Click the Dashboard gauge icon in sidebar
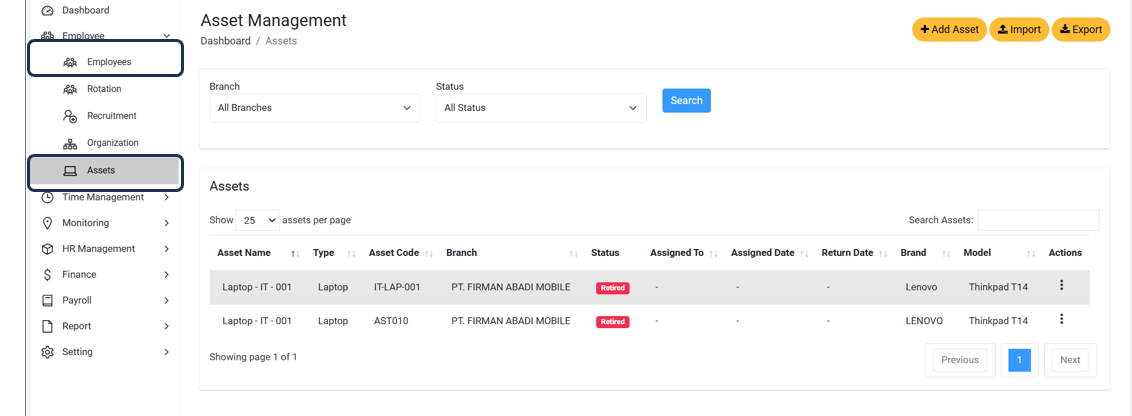Image resolution: width=1132 pixels, height=416 pixels. click(x=47, y=11)
